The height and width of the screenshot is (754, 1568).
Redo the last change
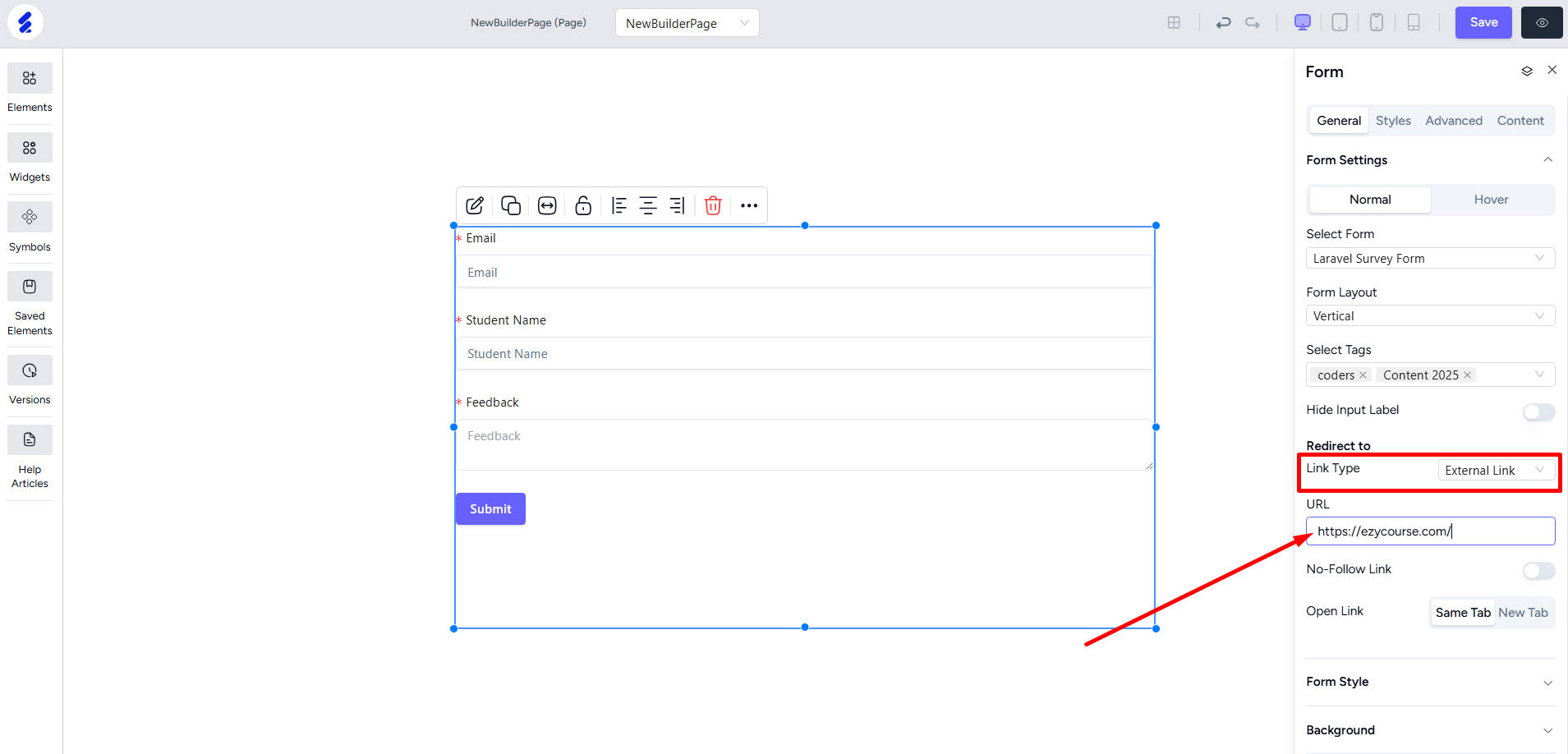click(x=1253, y=23)
